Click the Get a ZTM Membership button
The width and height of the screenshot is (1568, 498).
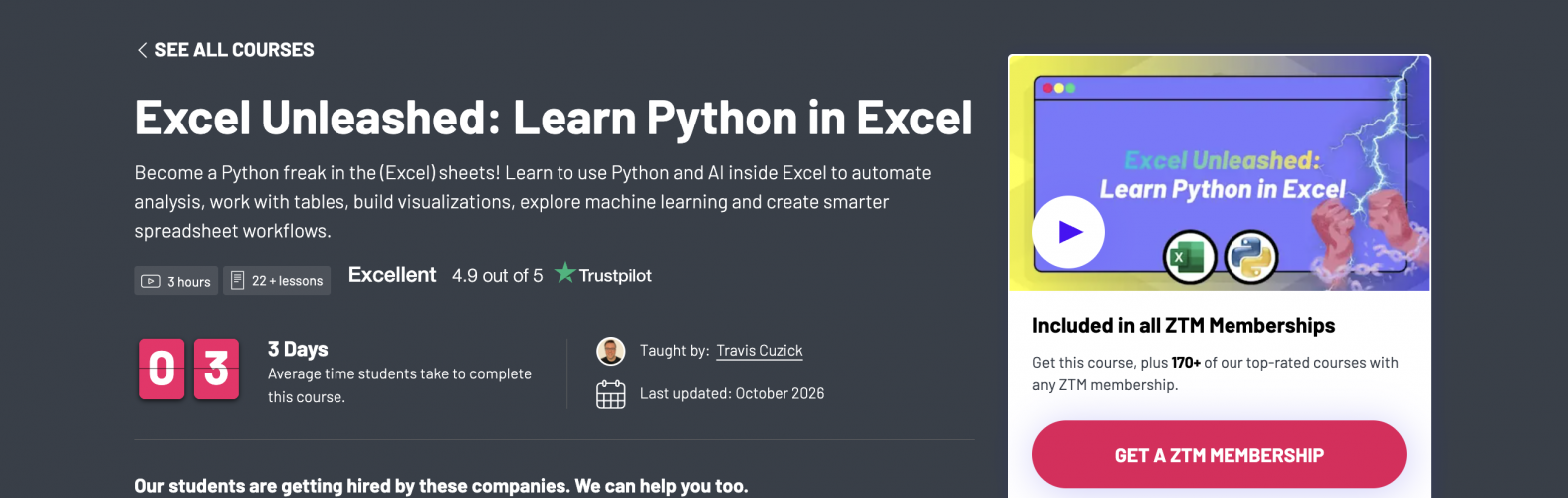point(1219,455)
